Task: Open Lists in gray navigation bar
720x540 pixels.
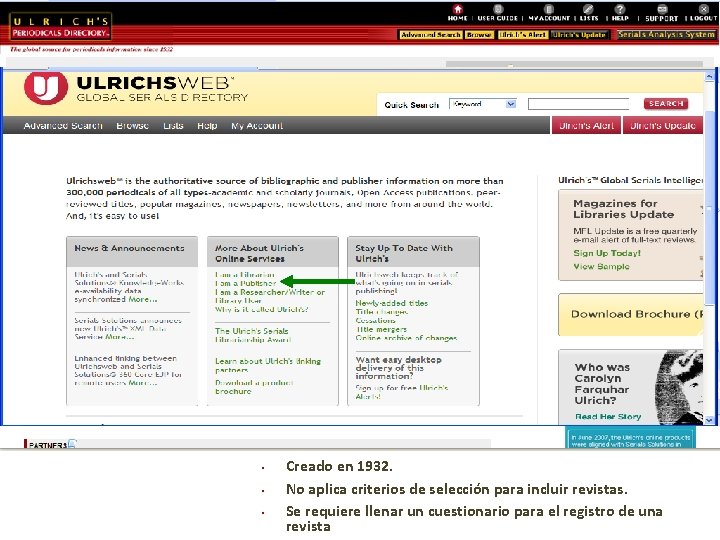Action: click(x=173, y=125)
